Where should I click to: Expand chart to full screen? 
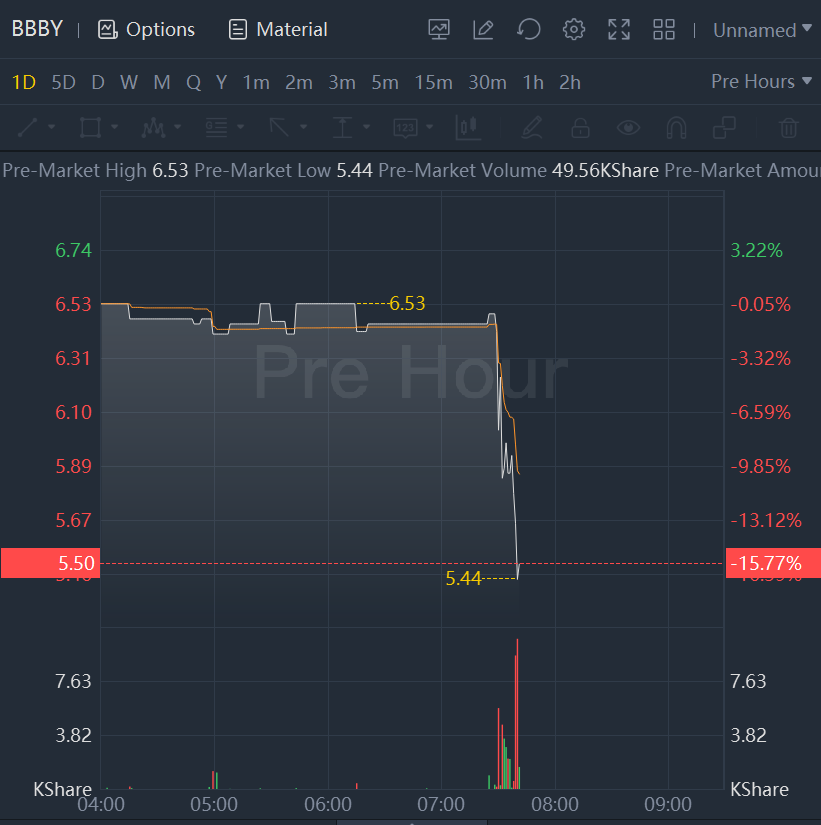(x=619, y=30)
